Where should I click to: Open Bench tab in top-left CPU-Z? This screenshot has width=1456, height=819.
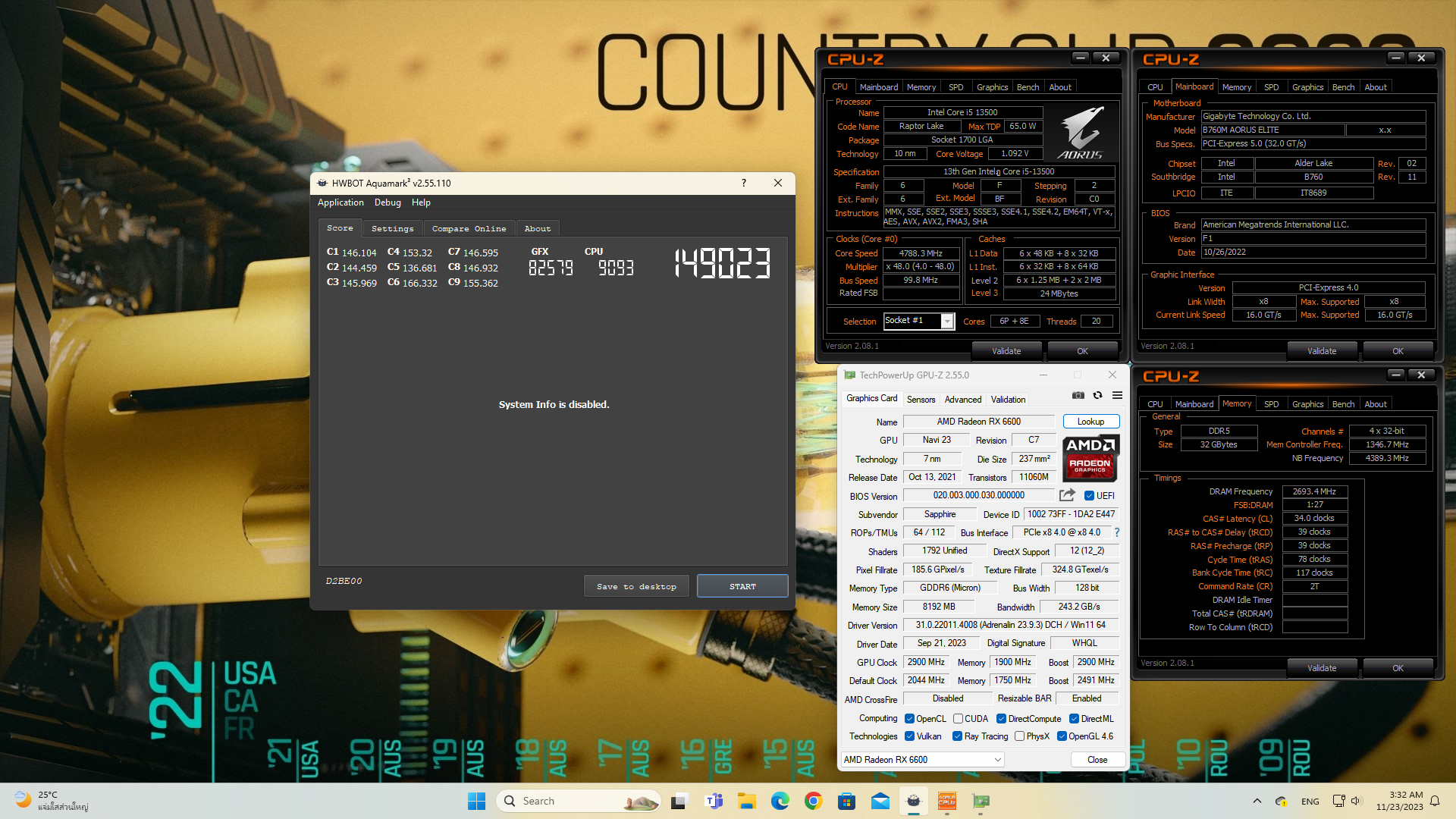pyautogui.click(x=1028, y=87)
